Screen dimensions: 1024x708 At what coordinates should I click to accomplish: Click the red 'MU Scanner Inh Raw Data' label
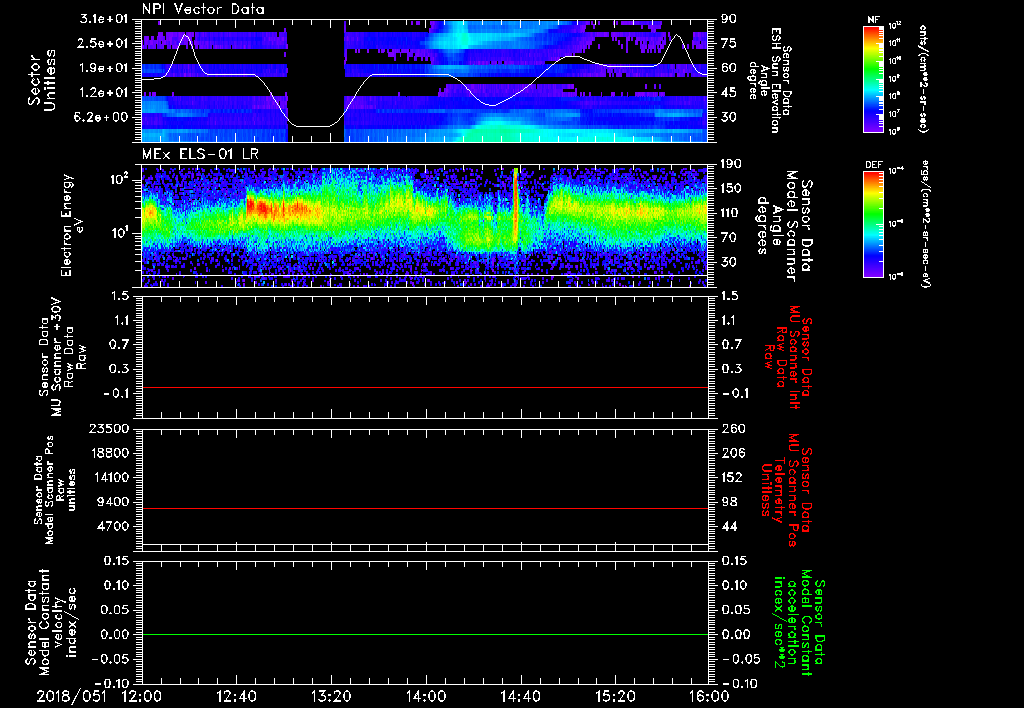pos(787,357)
